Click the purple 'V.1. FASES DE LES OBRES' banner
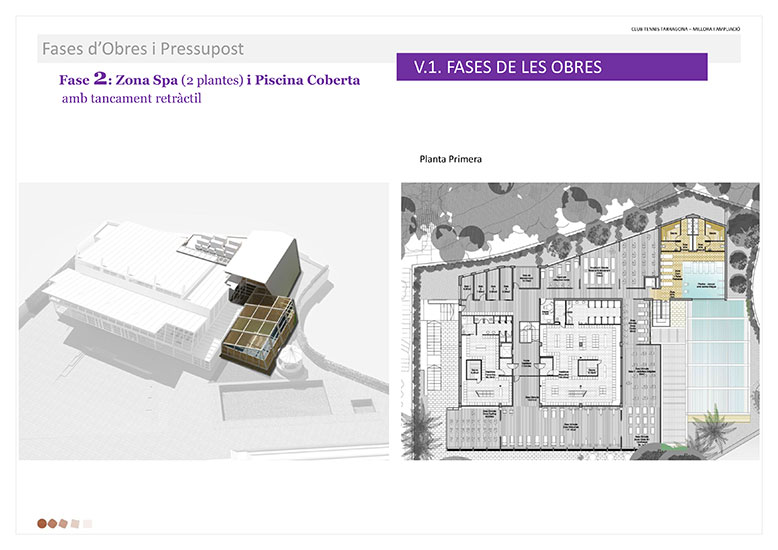 tap(552, 67)
